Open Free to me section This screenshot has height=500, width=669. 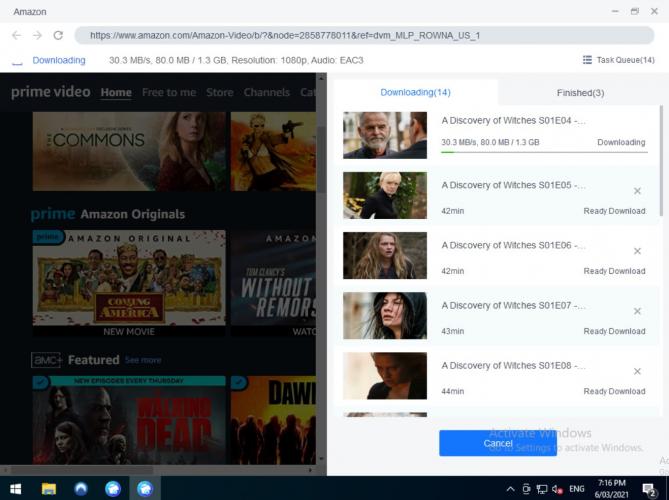pos(169,92)
